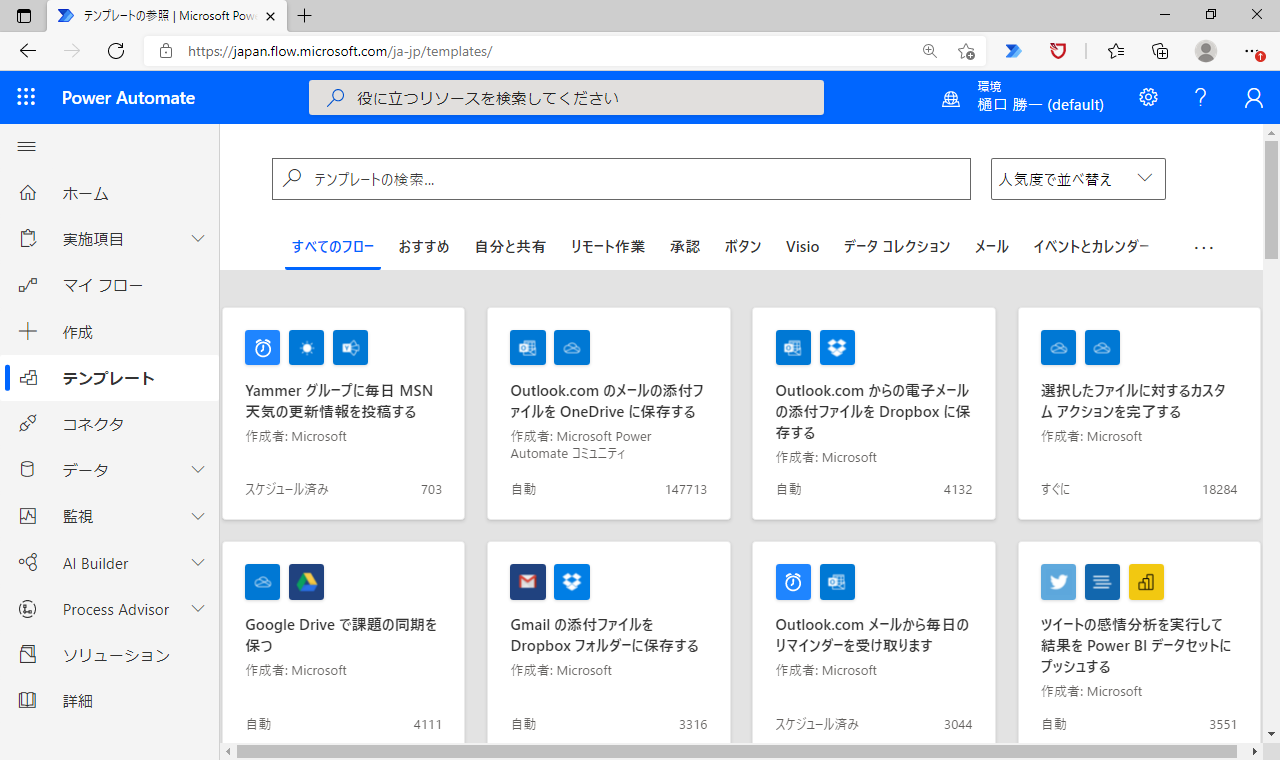Viewport: 1280px width, 760px height.
Task: Select the Visio tab
Action: click(803, 247)
